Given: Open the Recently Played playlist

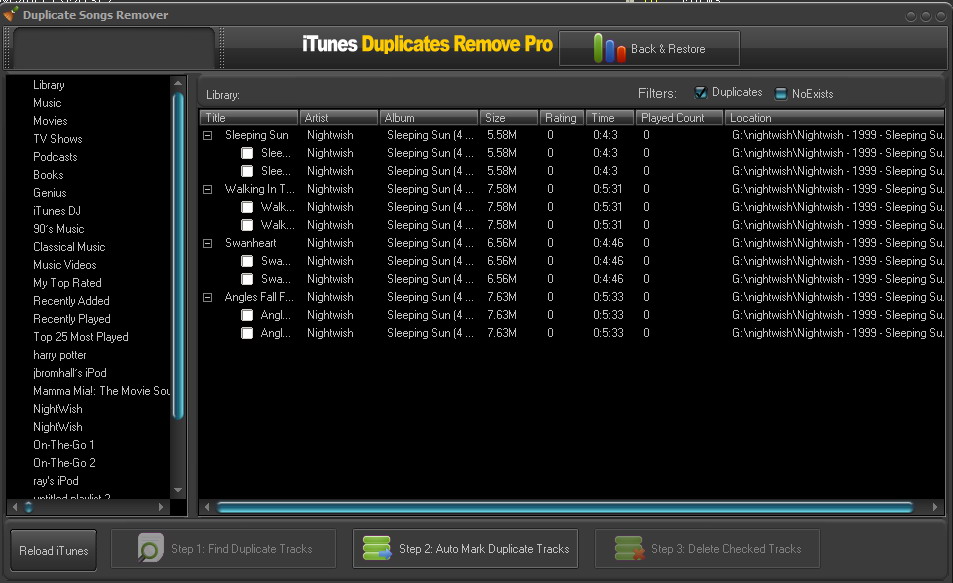Looking at the screenshot, I should click(x=71, y=319).
